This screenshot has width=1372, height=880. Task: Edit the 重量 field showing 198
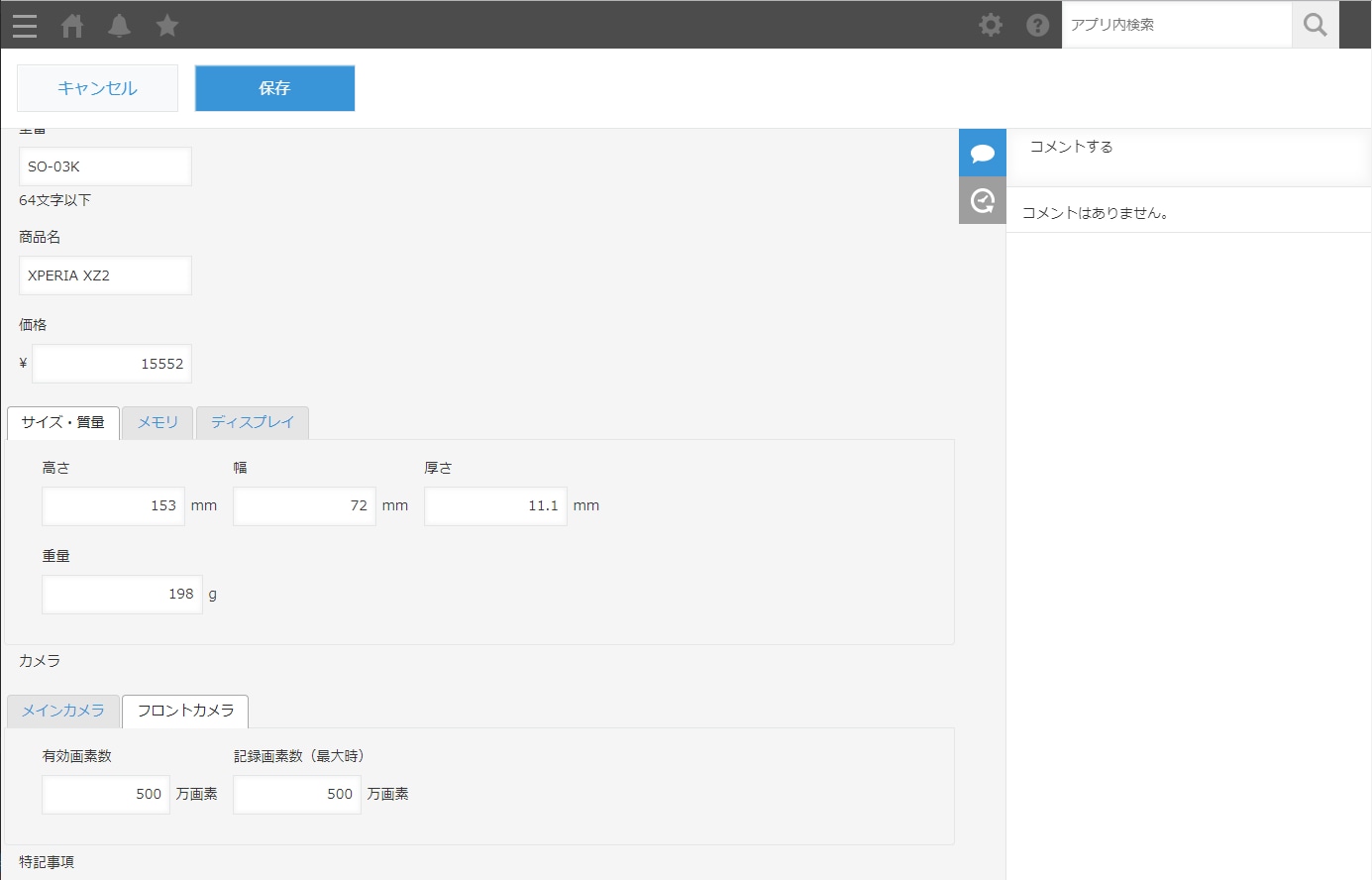(122, 595)
